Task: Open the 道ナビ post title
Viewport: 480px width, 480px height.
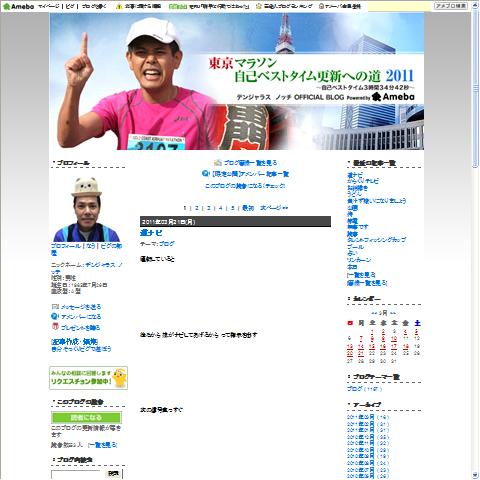Action: [x=151, y=233]
